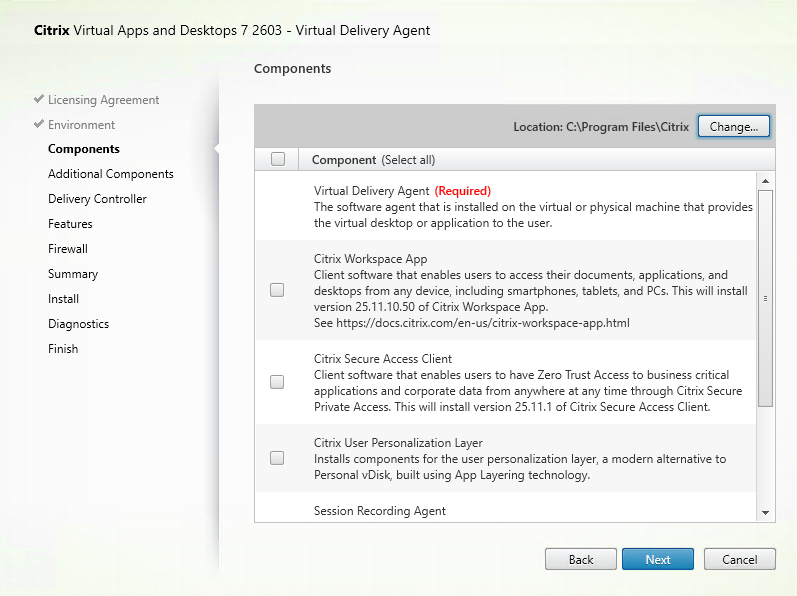Click the red (Required) label
This screenshot has width=797, height=596.
pos(463,191)
